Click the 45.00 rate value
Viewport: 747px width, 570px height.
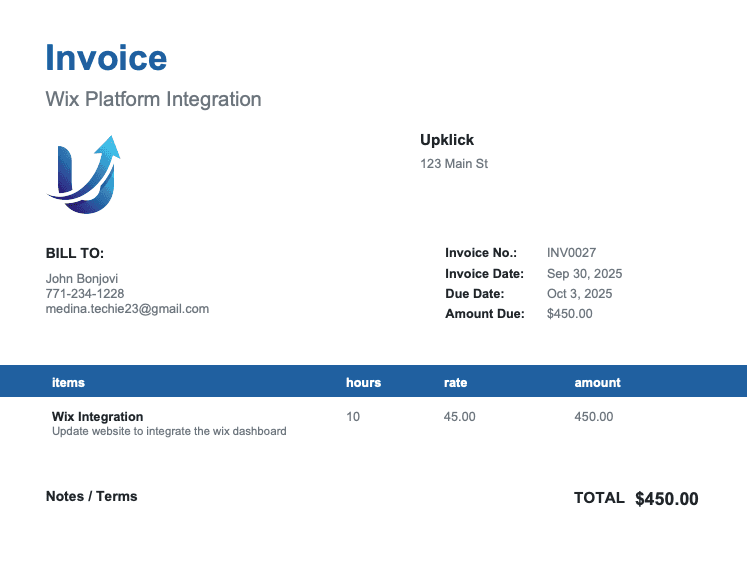(459, 417)
